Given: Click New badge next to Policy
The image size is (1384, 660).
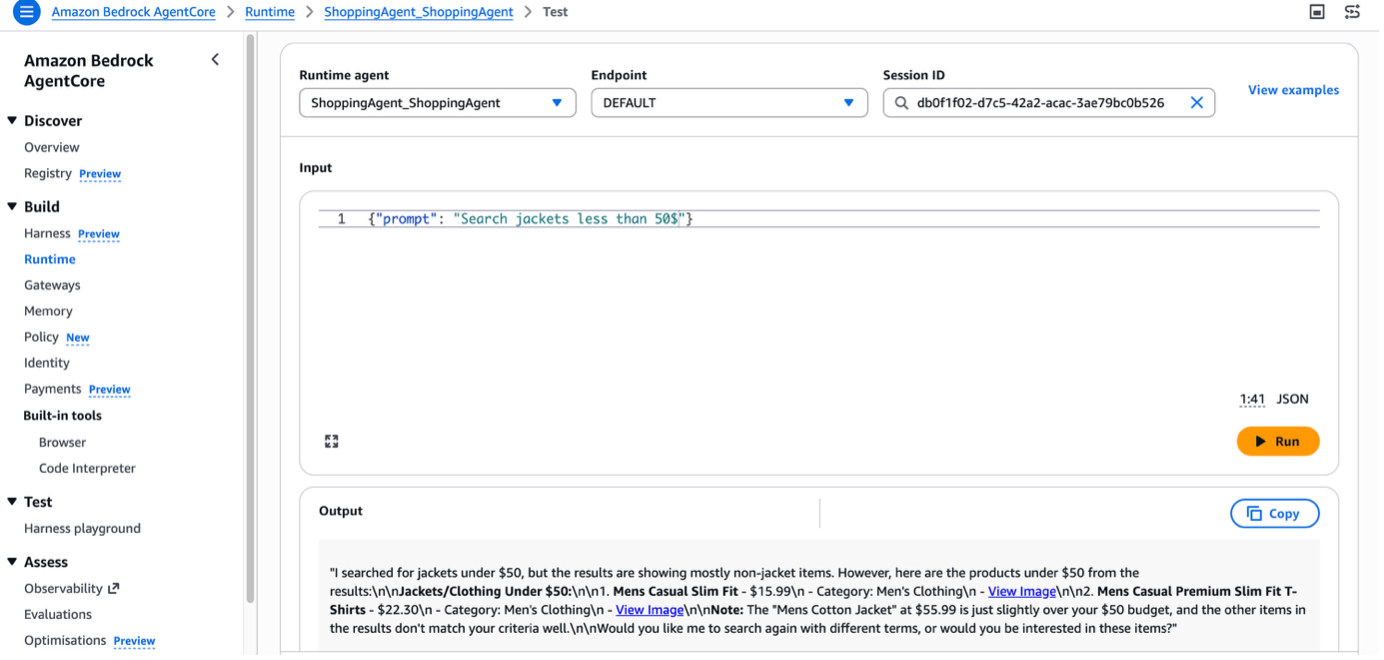Looking at the screenshot, I should click(x=78, y=338).
